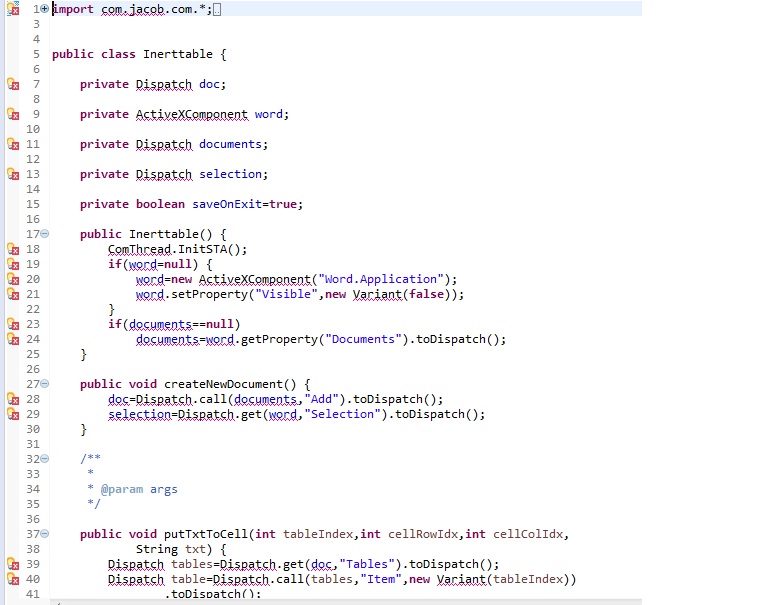Screen dimensions: 768x605
Task: Click the folded-import placeholder box after import statement
Action: tap(217, 9)
